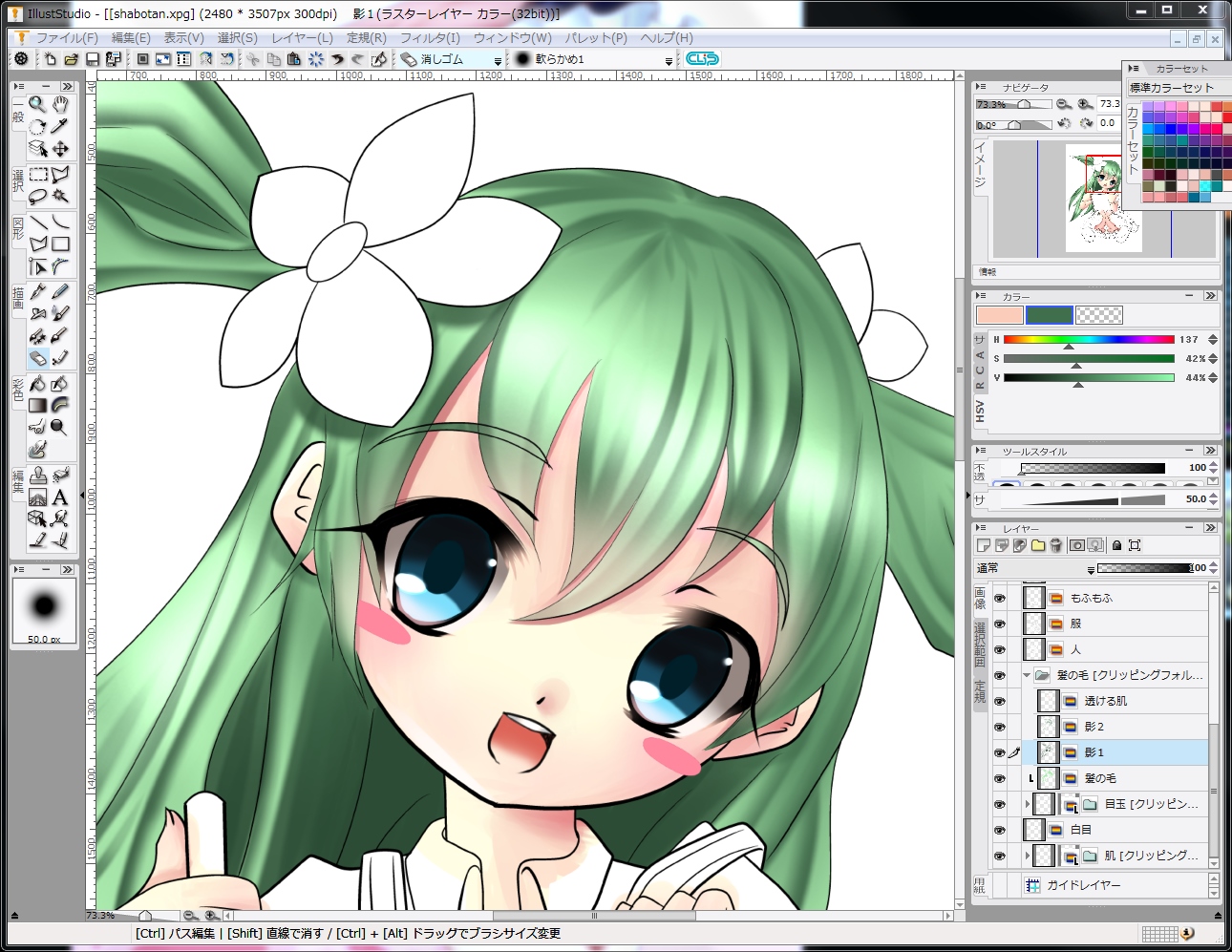The image size is (1232, 952).
Task: Click the save floppy disk icon
Action: (x=93, y=59)
